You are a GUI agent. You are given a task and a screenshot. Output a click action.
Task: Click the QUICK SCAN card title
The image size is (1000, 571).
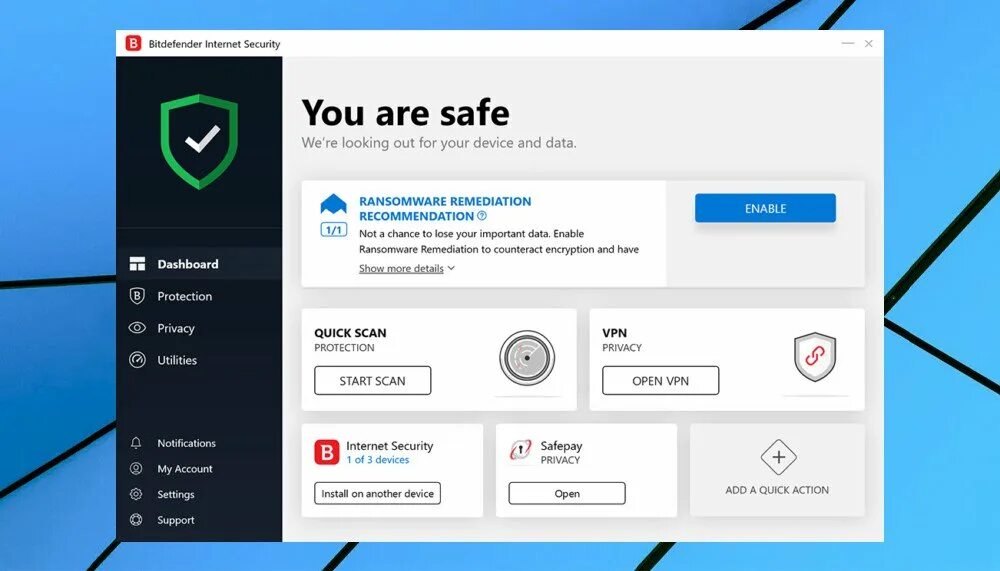[x=350, y=333]
